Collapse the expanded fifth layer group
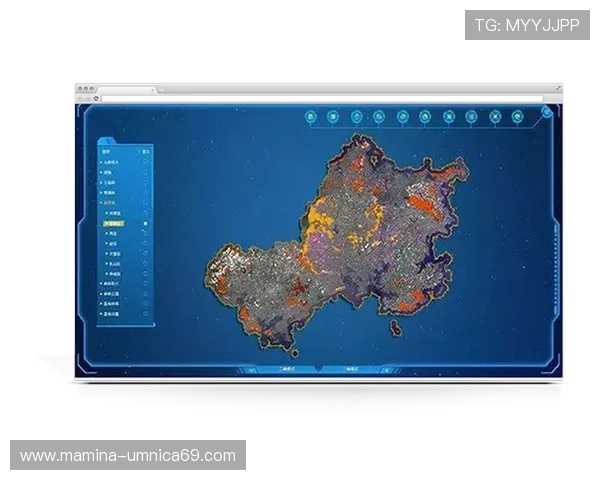The width and height of the screenshot is (600, 480). point(101,203)
